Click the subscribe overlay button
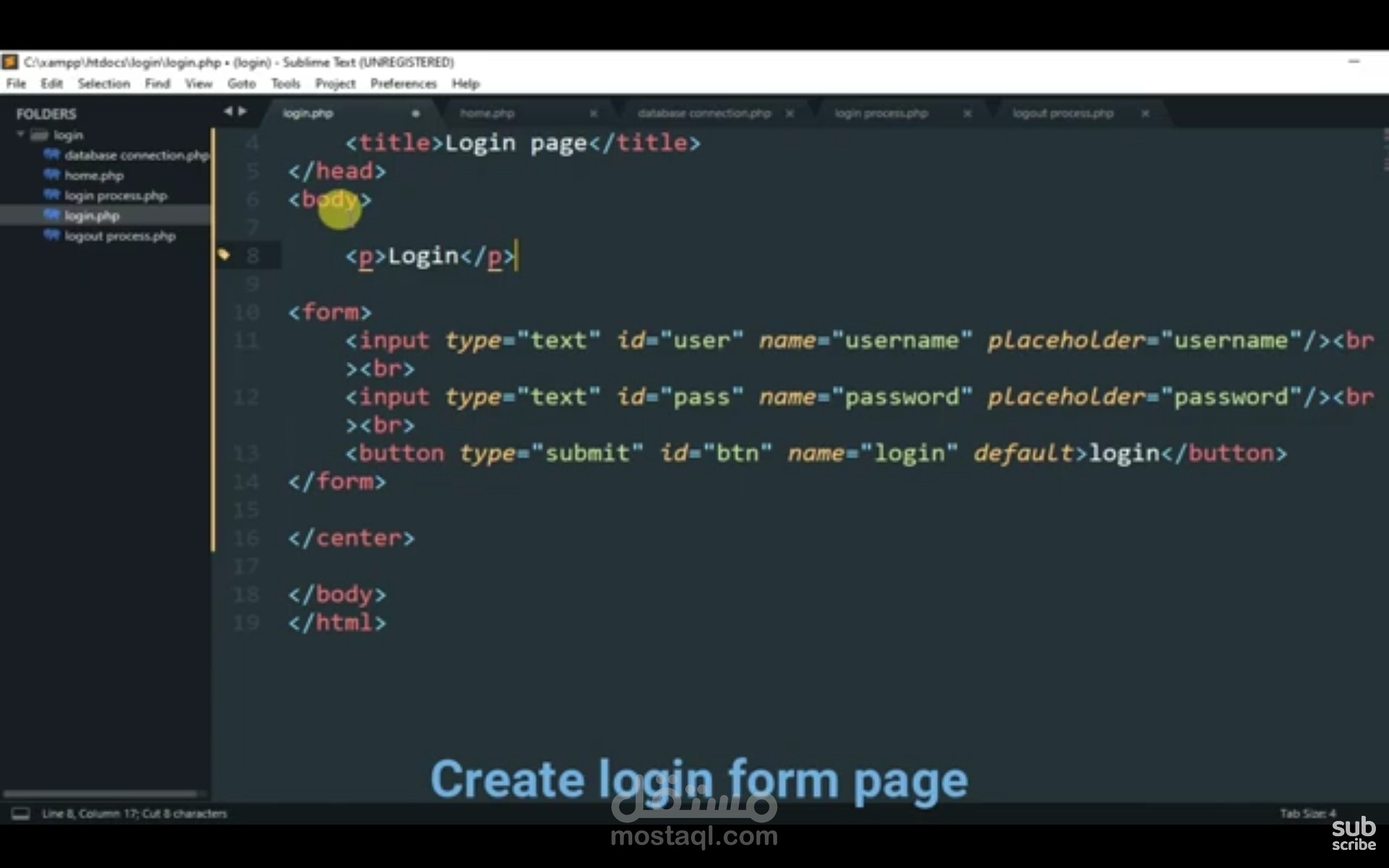This screenshot has height=868, width=1389. point(1353,834)
